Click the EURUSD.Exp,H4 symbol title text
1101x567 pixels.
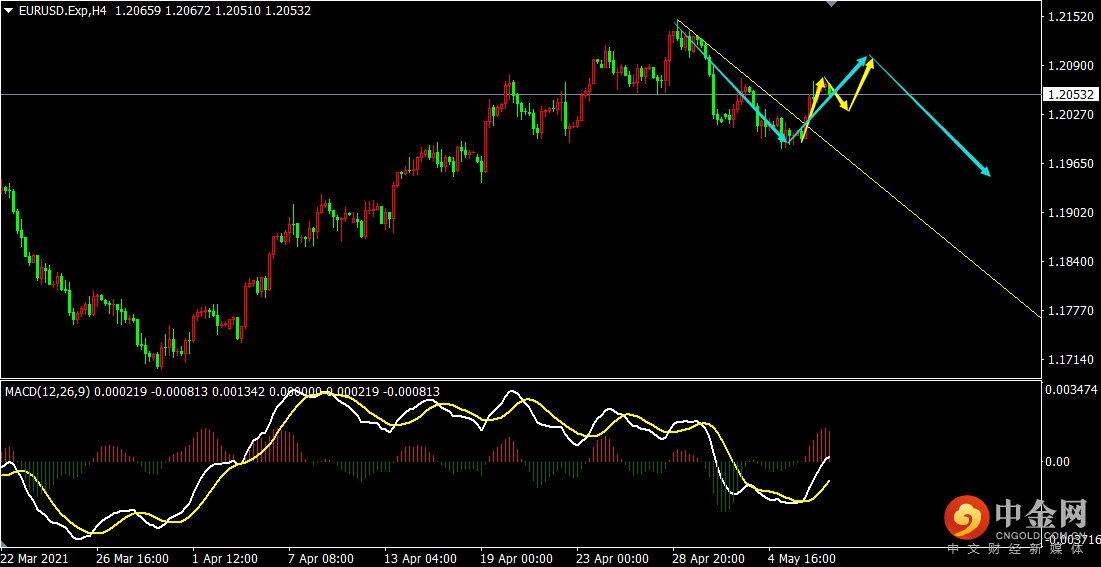point(62,11)
